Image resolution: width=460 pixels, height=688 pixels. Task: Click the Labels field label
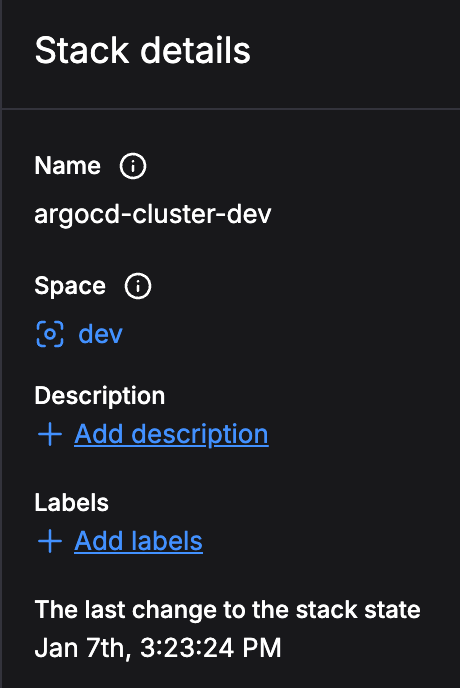point(71,502)
